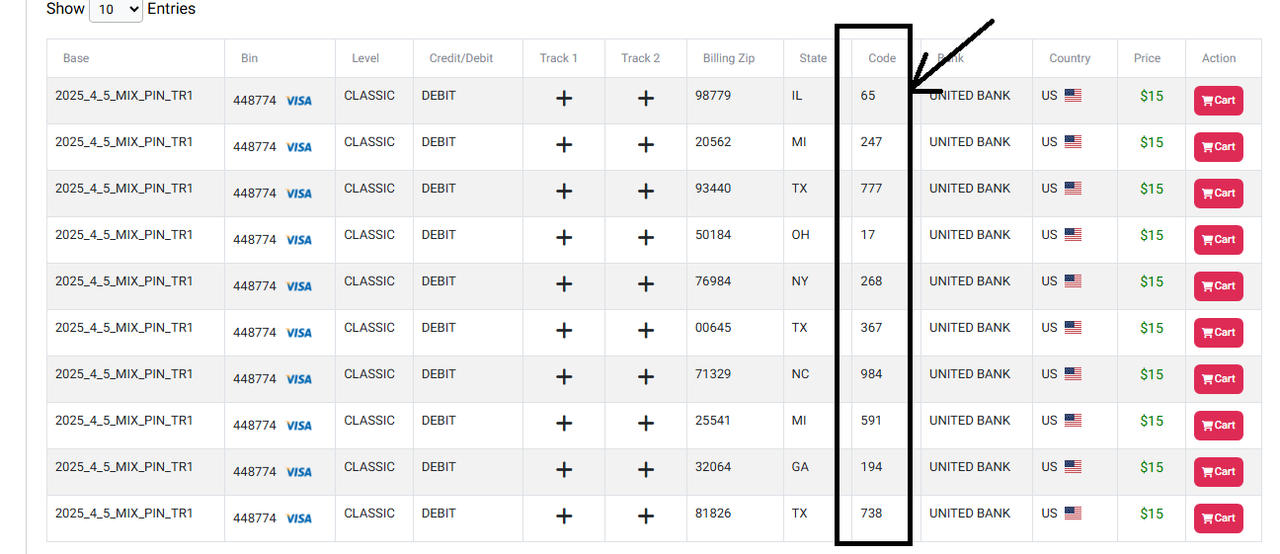Sort by the Level column header
Viewport: 1280px width, 554px height.
point(365,58)
